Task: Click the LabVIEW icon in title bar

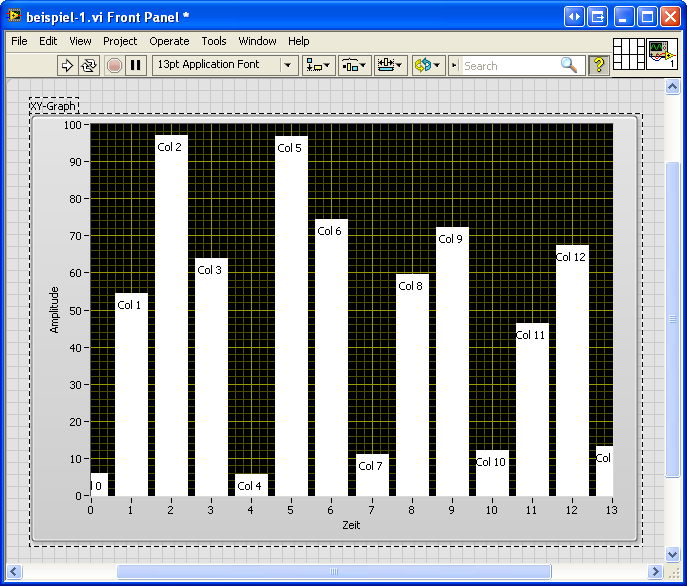Action: click(14, 16)
